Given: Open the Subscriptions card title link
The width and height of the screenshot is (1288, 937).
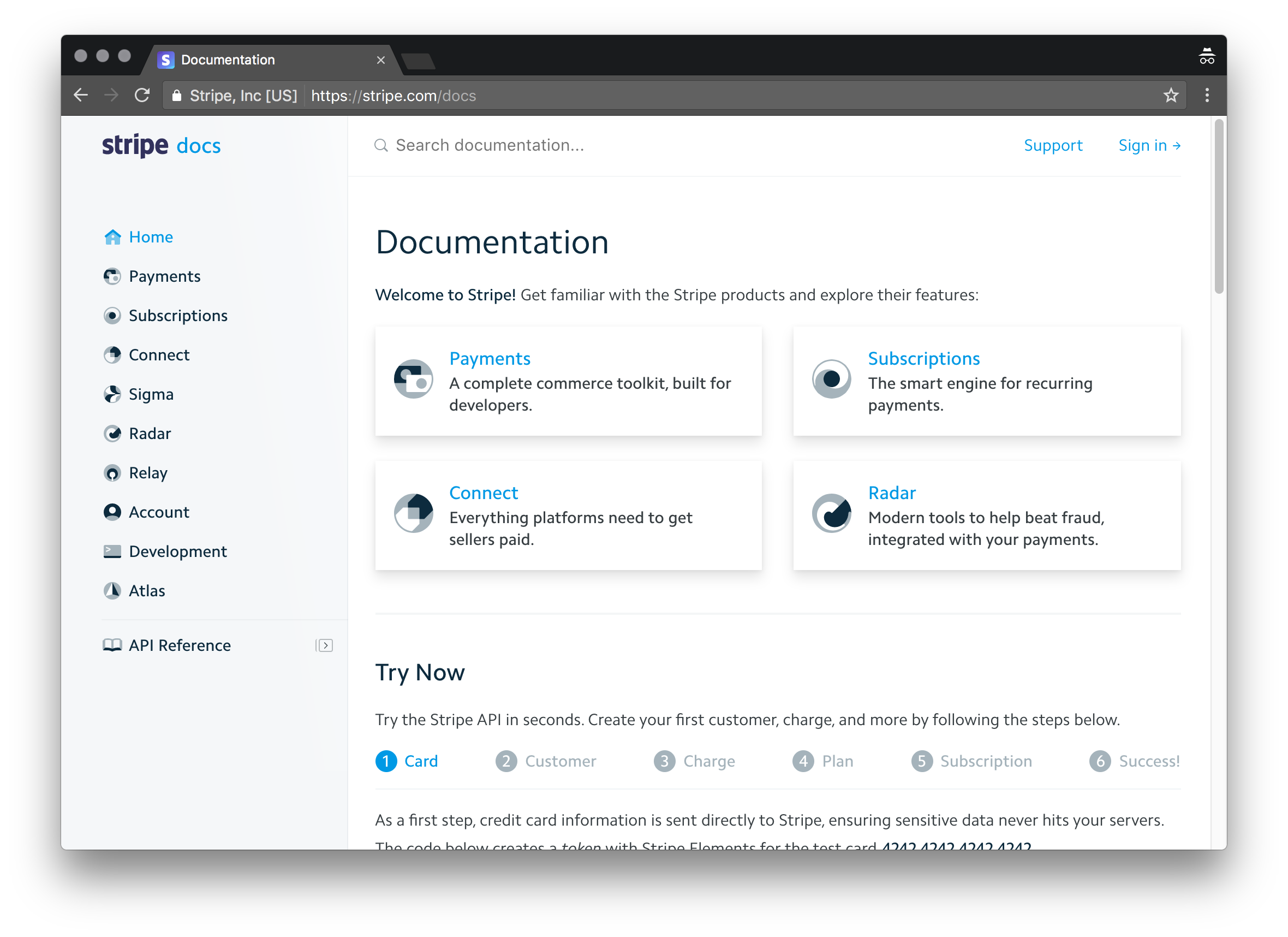Looking at the screenshot, I should point(924,359).
